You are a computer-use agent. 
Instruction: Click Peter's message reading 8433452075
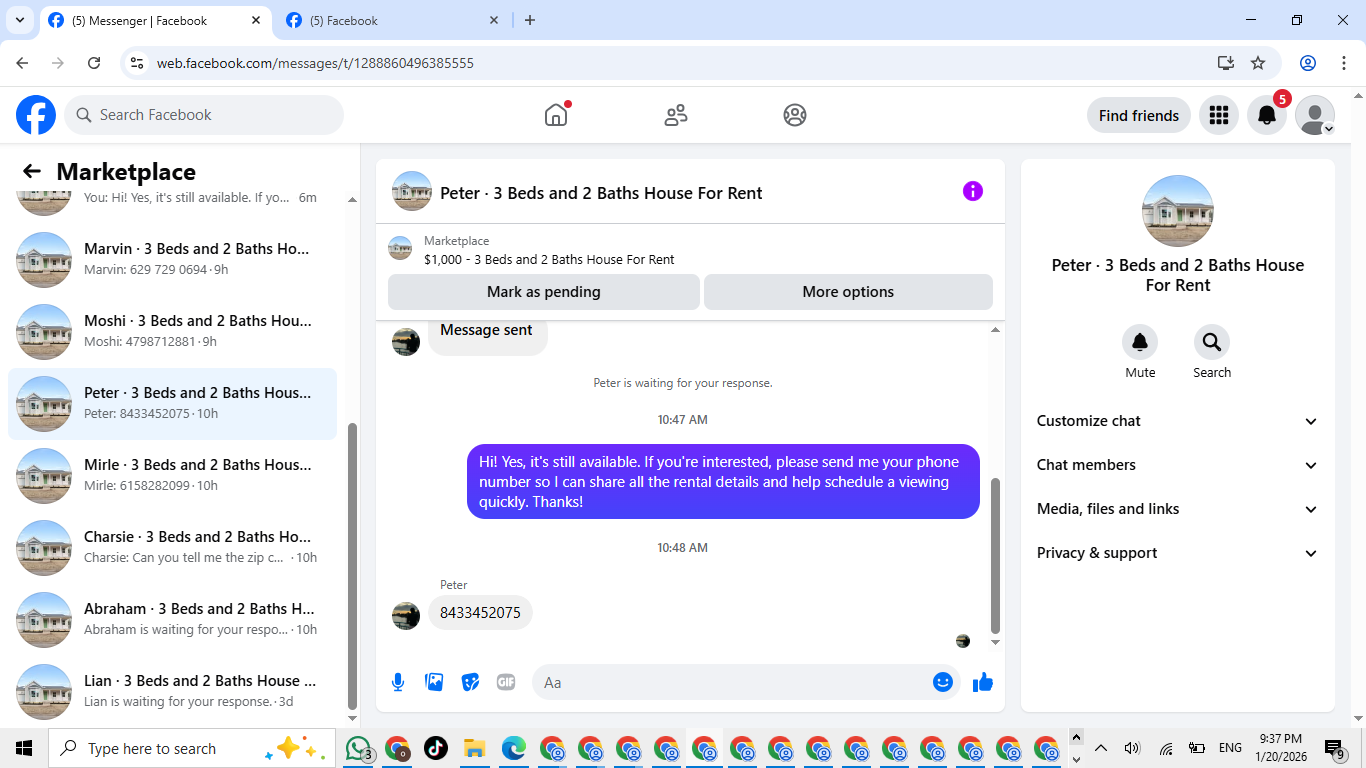coord(480,612)
